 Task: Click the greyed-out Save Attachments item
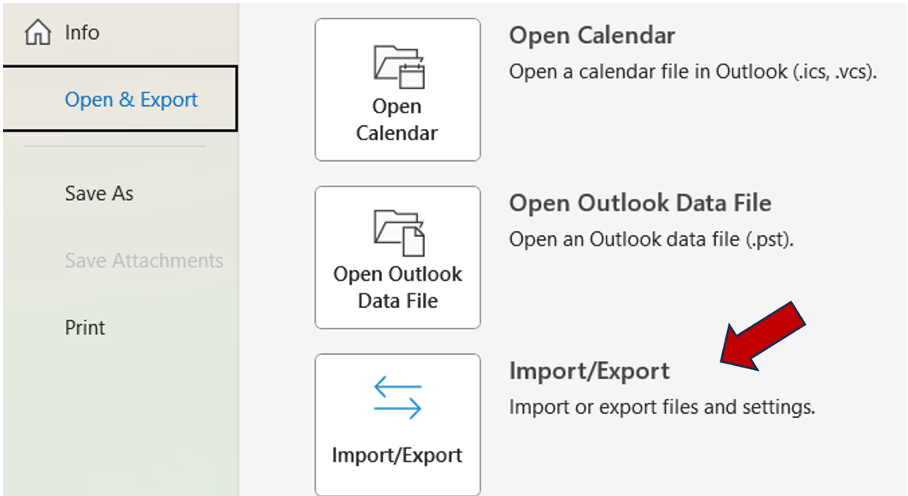[x=144, y=260]
